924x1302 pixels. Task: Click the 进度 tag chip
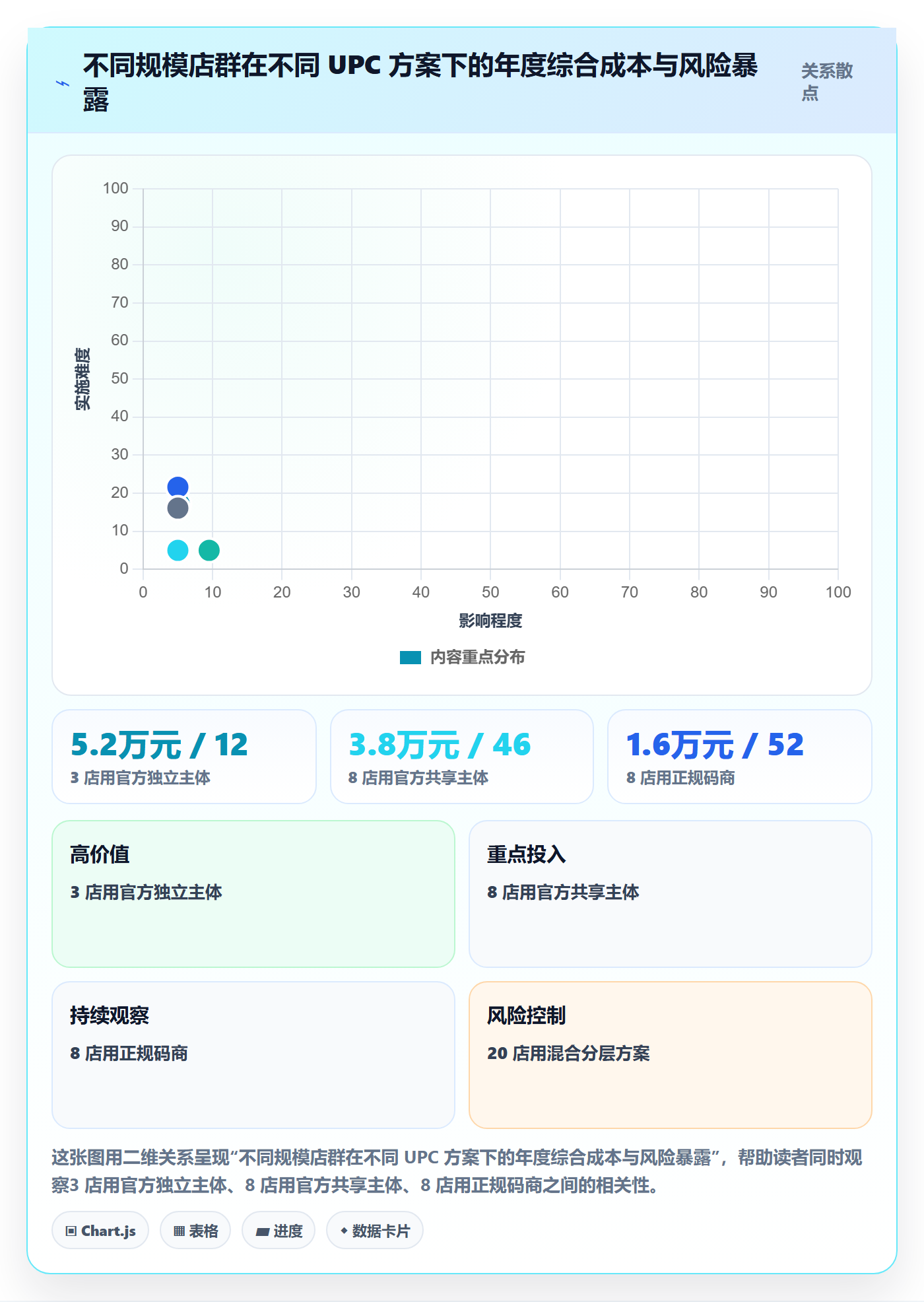click(x=279, y=1231)
